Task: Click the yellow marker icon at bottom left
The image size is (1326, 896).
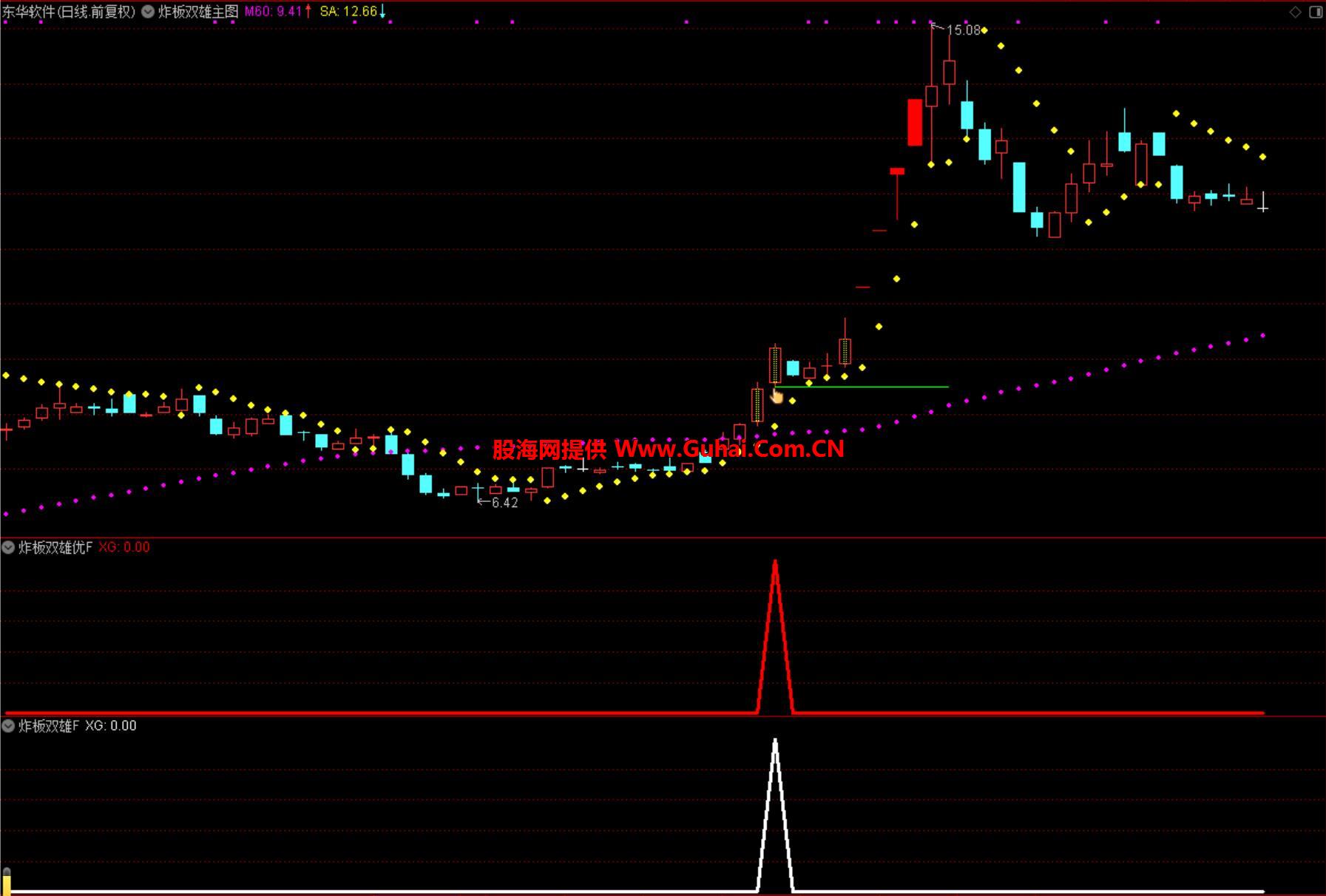Action: point(7,881)
